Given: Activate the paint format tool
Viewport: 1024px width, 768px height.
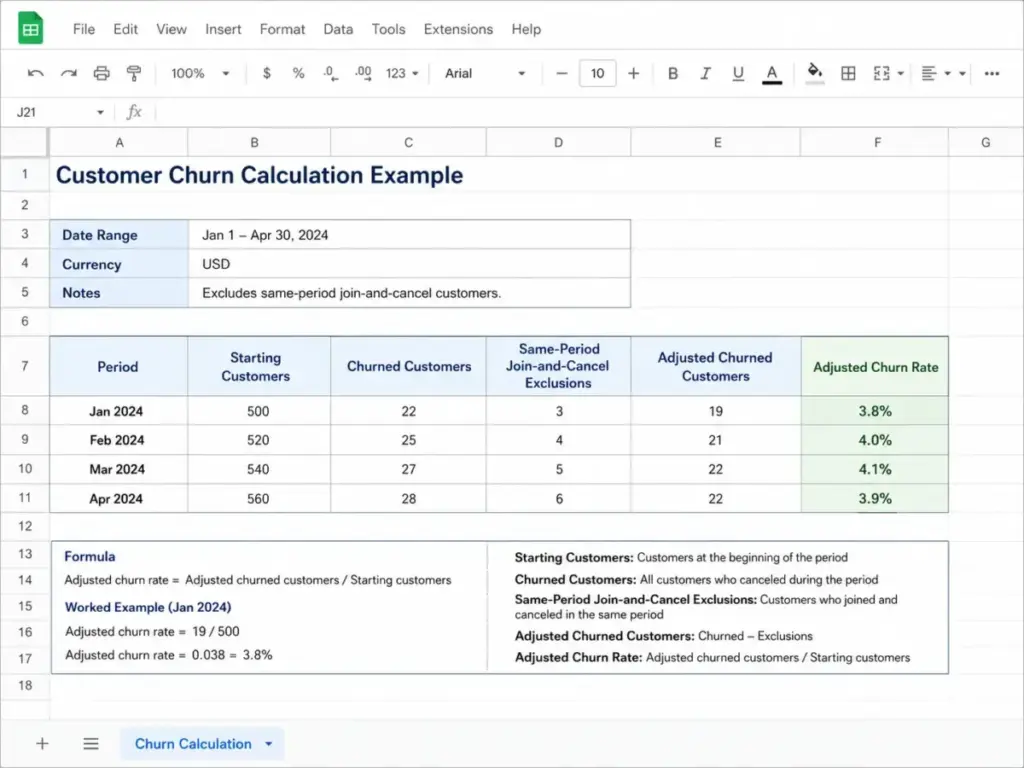Looking at the screenshot, I should [134, 73].
